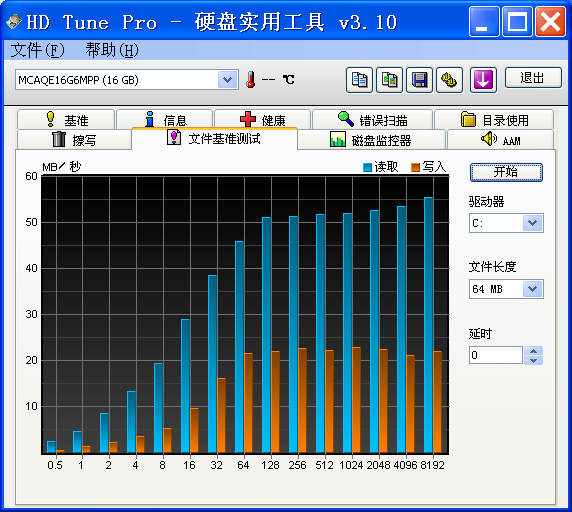Switch to the 基准 benchmark tab
Viewport: 572px width, 512px height.
[x=66, y=119]
